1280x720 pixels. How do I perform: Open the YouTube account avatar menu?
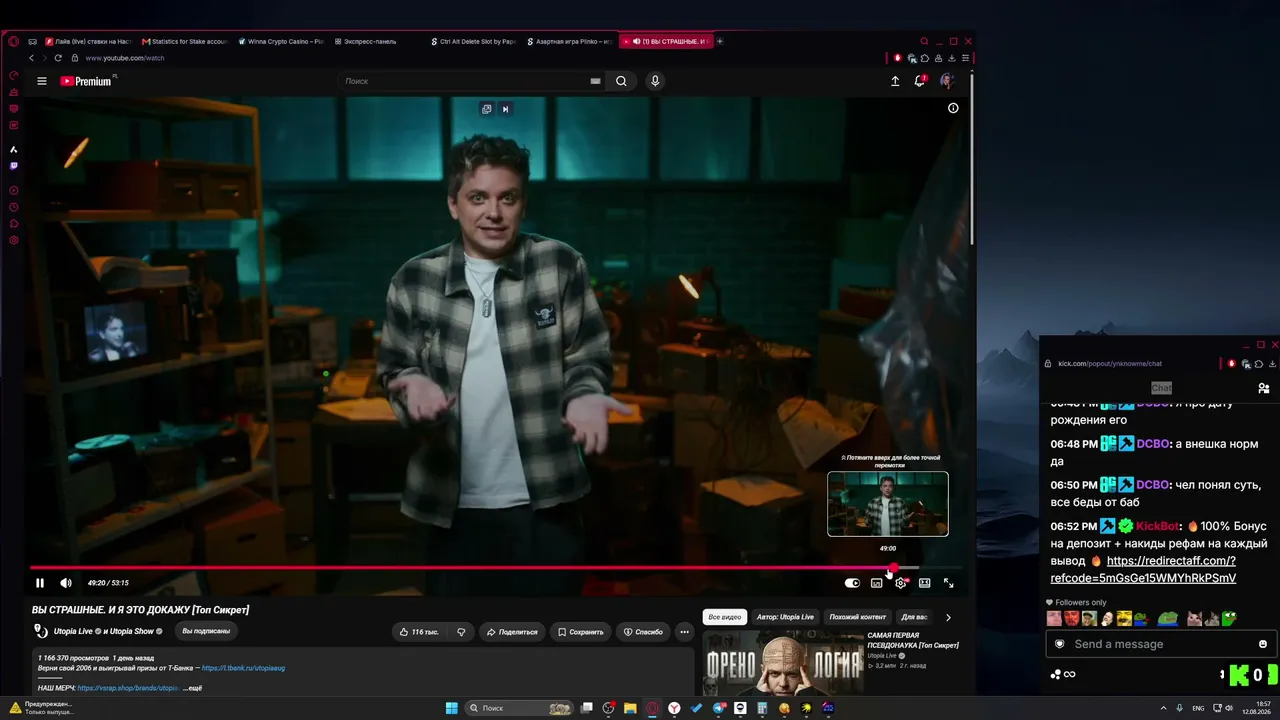[947, 81]
